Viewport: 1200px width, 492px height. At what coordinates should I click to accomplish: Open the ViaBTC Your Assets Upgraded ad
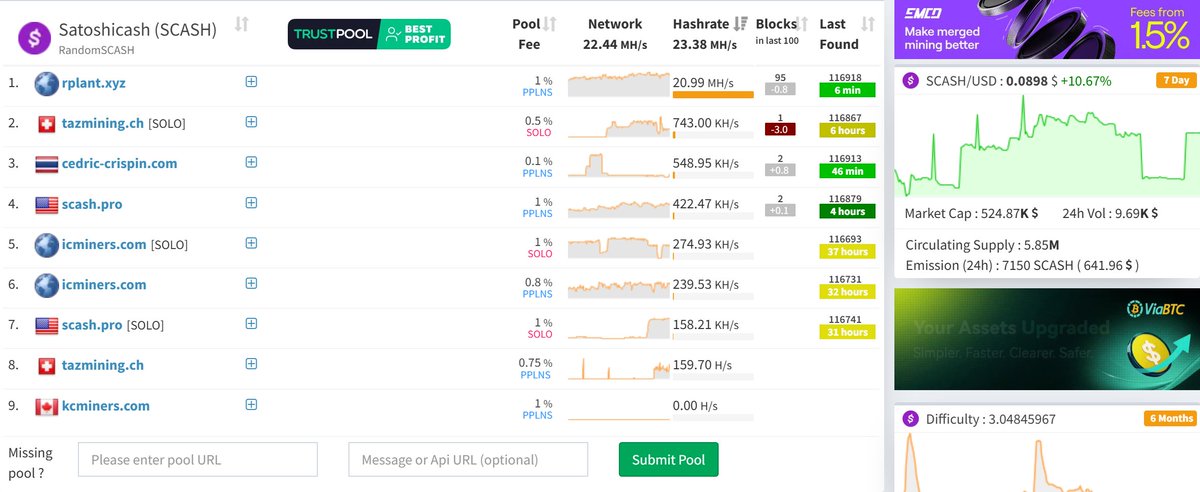point(1045,339)
